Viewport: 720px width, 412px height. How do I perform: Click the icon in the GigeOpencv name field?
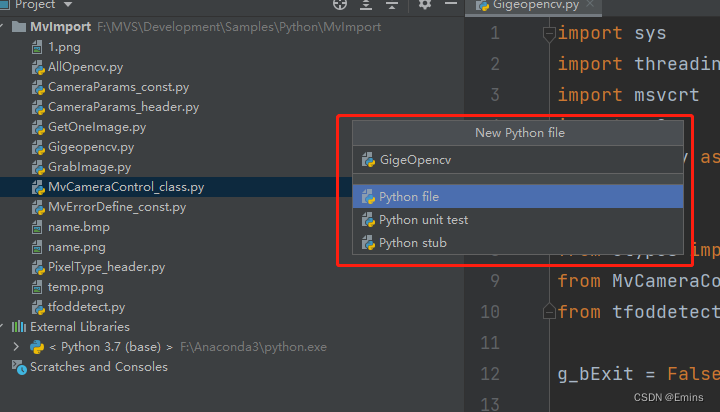pyautogui.click(x=368, y=160)
